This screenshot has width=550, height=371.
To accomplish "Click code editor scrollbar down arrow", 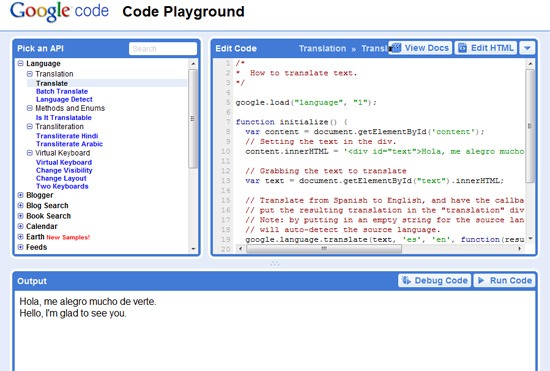I will 530,238.
